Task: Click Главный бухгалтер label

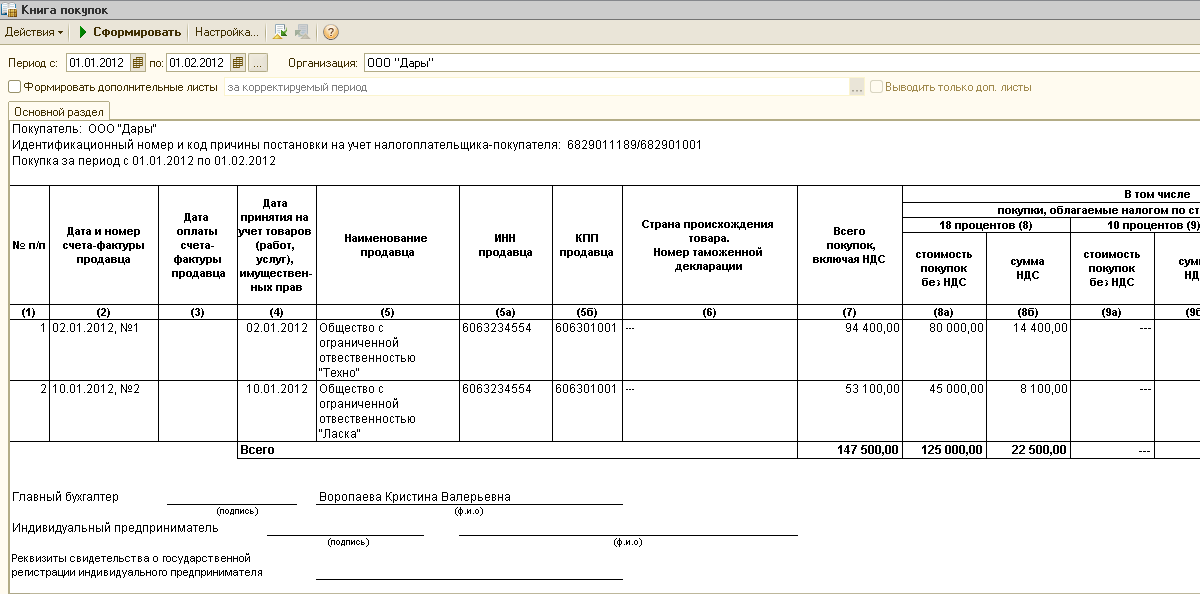Action: (x=65, y=496)
